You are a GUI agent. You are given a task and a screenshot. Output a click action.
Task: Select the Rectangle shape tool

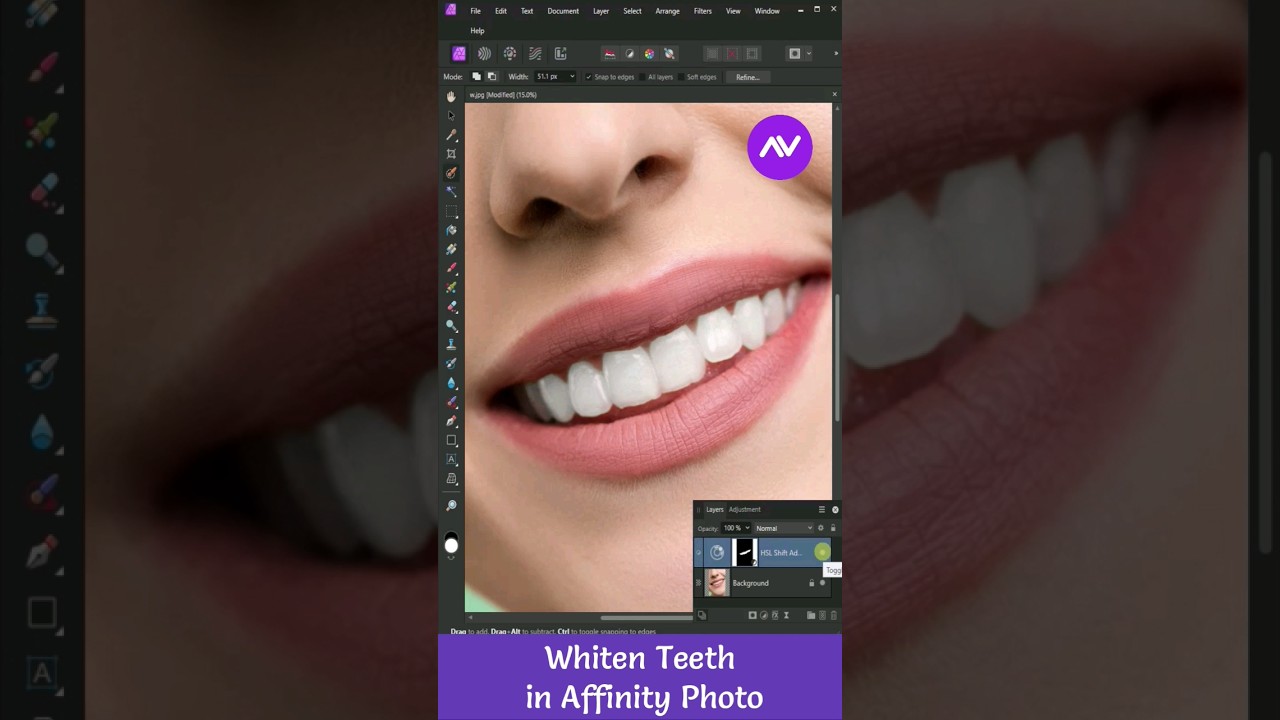(x=451, y=440)
